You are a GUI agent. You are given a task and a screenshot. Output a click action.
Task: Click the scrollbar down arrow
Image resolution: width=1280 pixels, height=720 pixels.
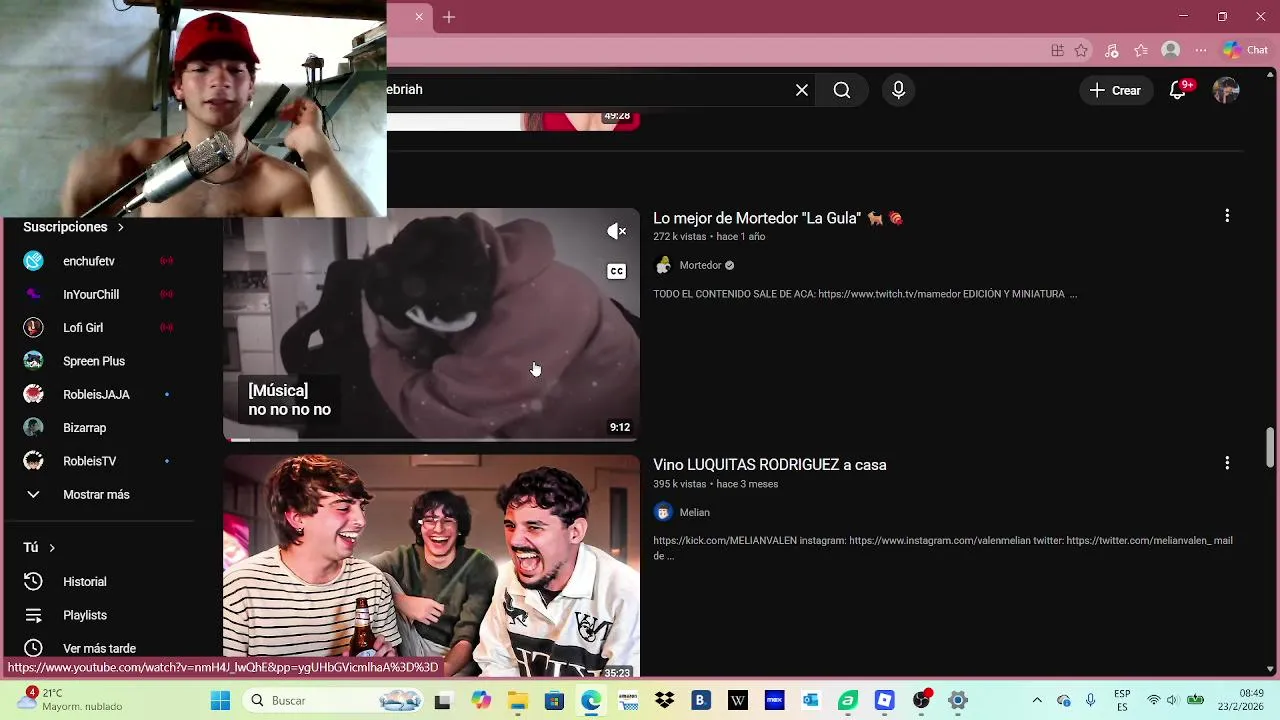tap(1271, 669)
